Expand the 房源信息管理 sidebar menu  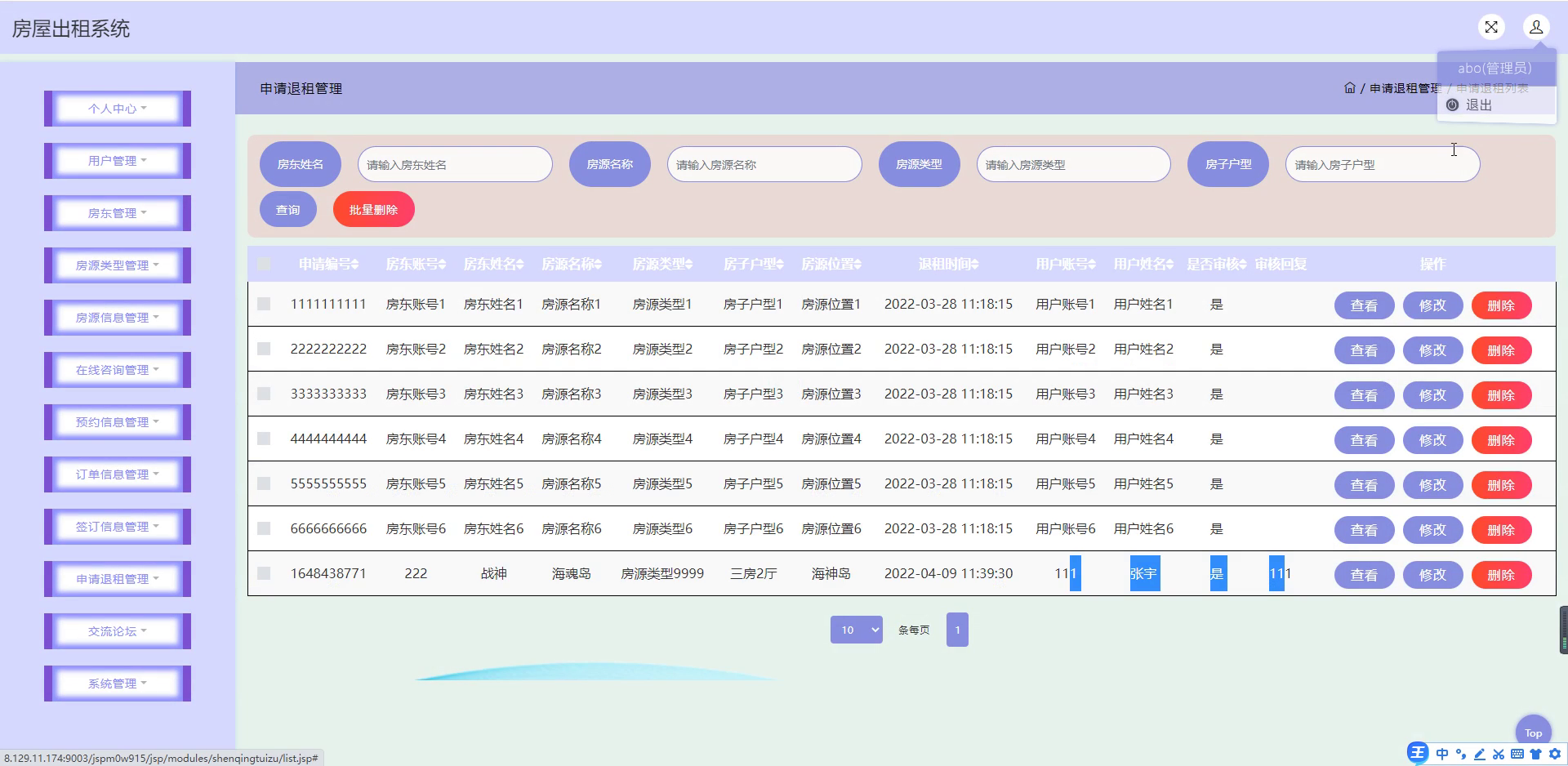tap(118, 318)
